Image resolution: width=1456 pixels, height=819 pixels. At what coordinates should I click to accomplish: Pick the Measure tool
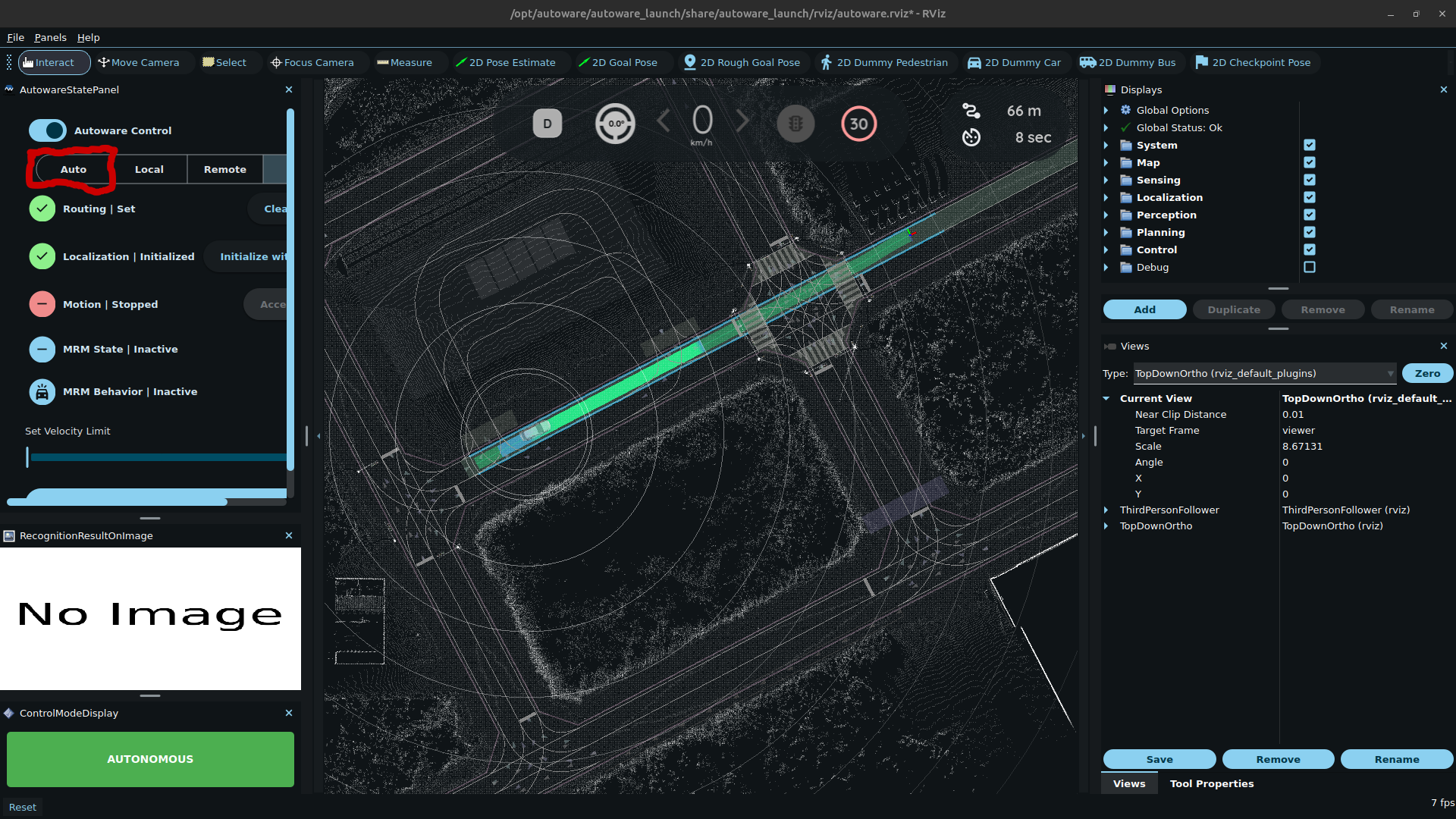[x=404, y=62]
